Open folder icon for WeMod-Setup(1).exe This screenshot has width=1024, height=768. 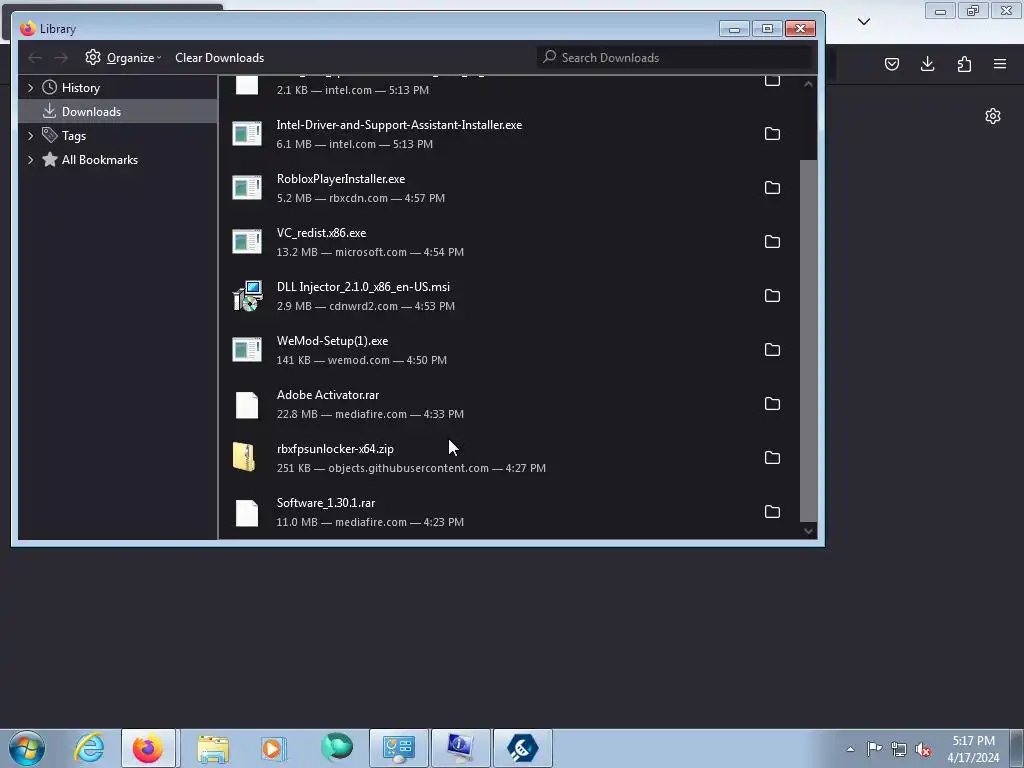click(772, 350)
